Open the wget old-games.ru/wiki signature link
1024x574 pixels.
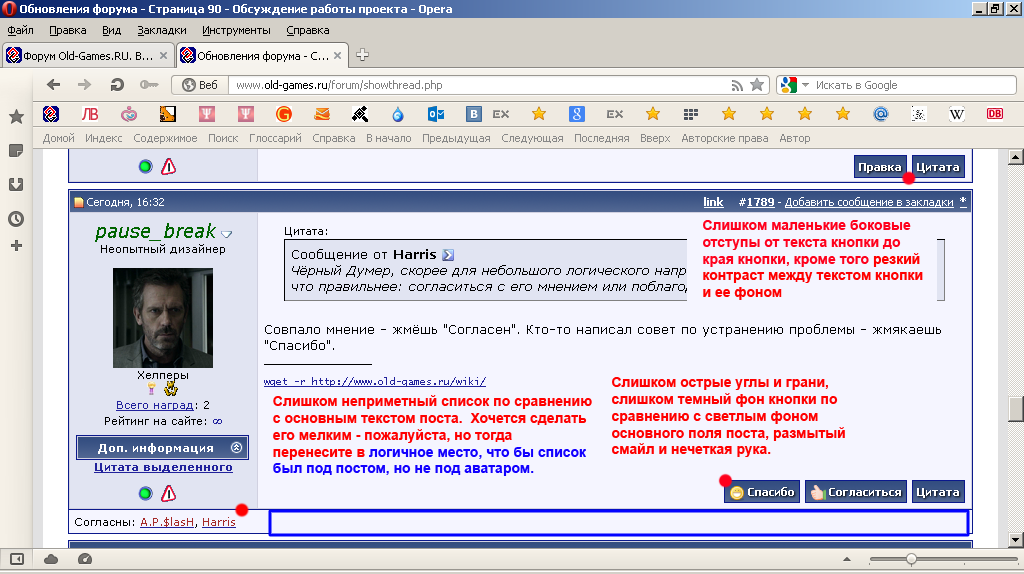pos(375,381)
